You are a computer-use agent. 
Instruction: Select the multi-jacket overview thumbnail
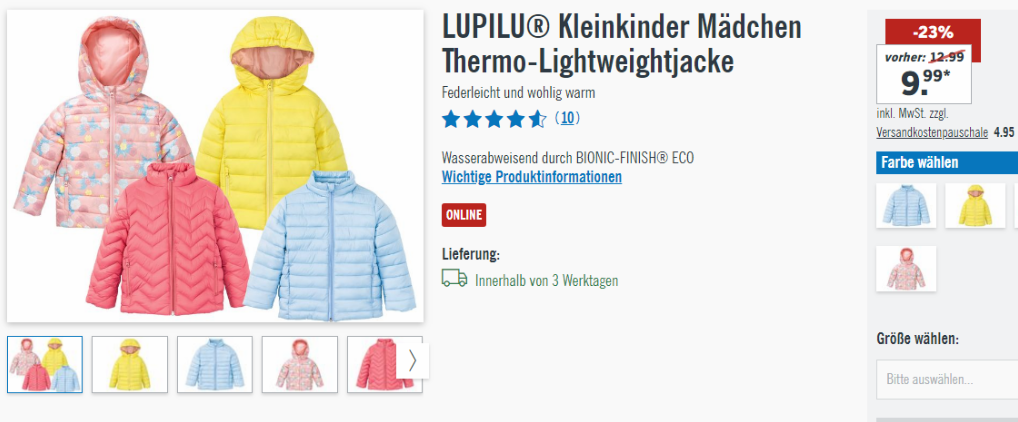tap(45, 364)
